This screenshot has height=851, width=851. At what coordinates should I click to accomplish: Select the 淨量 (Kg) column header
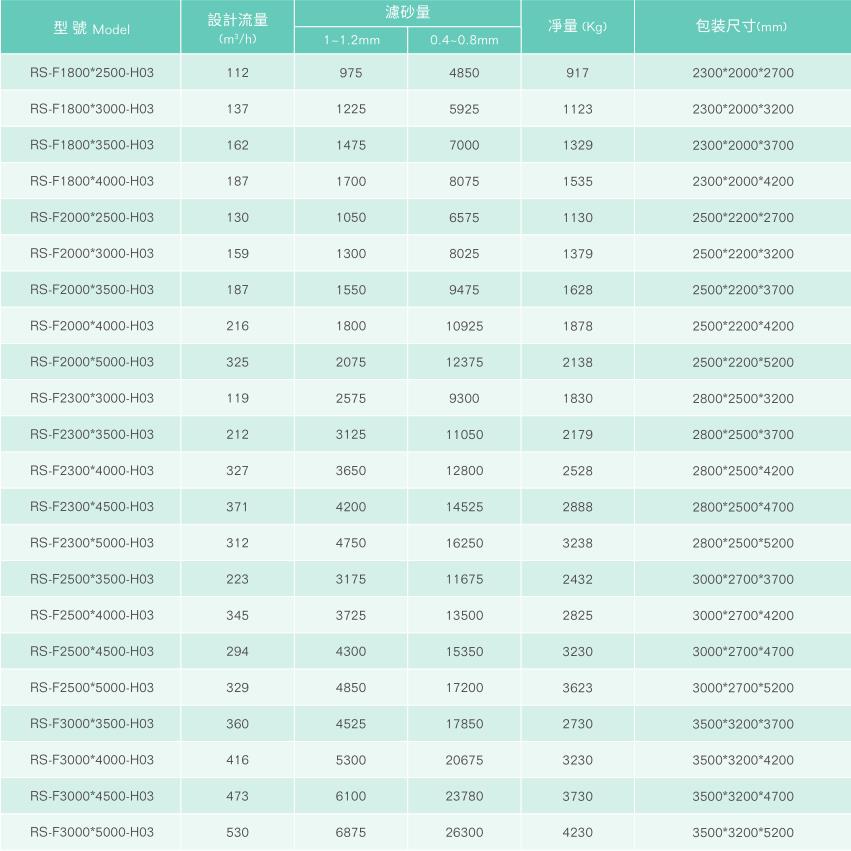(577, 27)
